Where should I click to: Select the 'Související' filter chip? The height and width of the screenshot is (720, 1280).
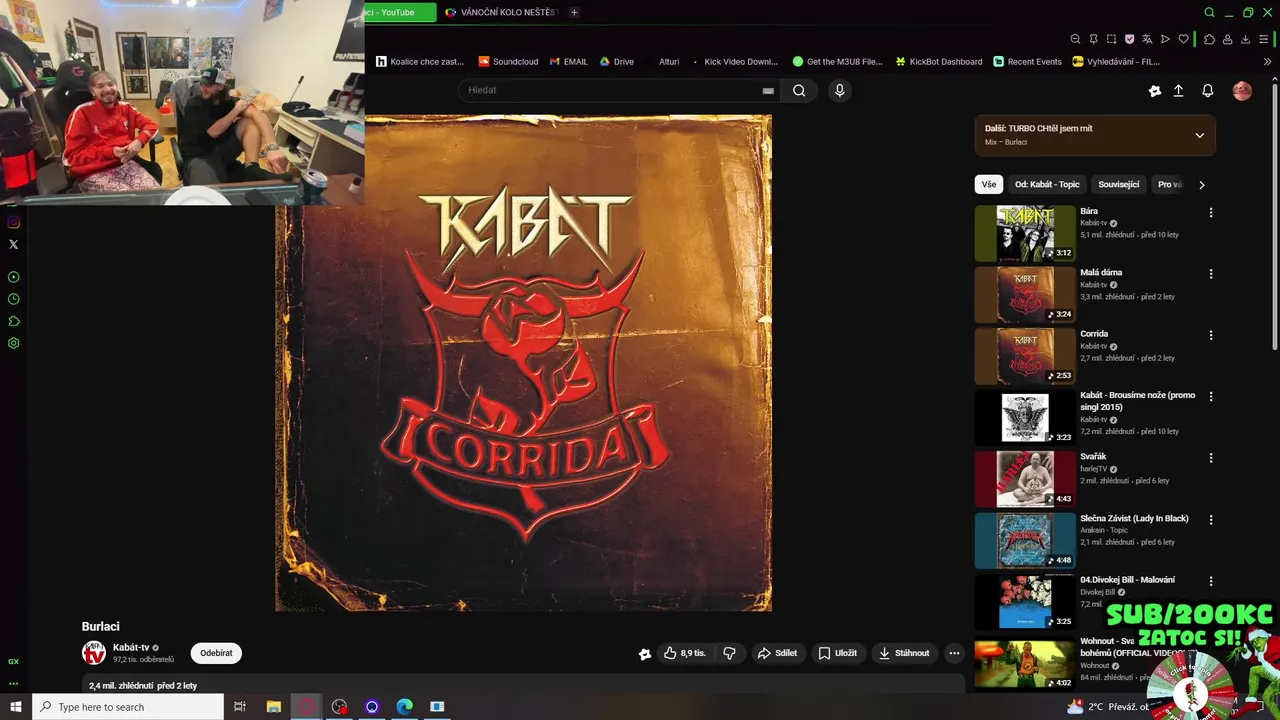(x=1118, y=185)
